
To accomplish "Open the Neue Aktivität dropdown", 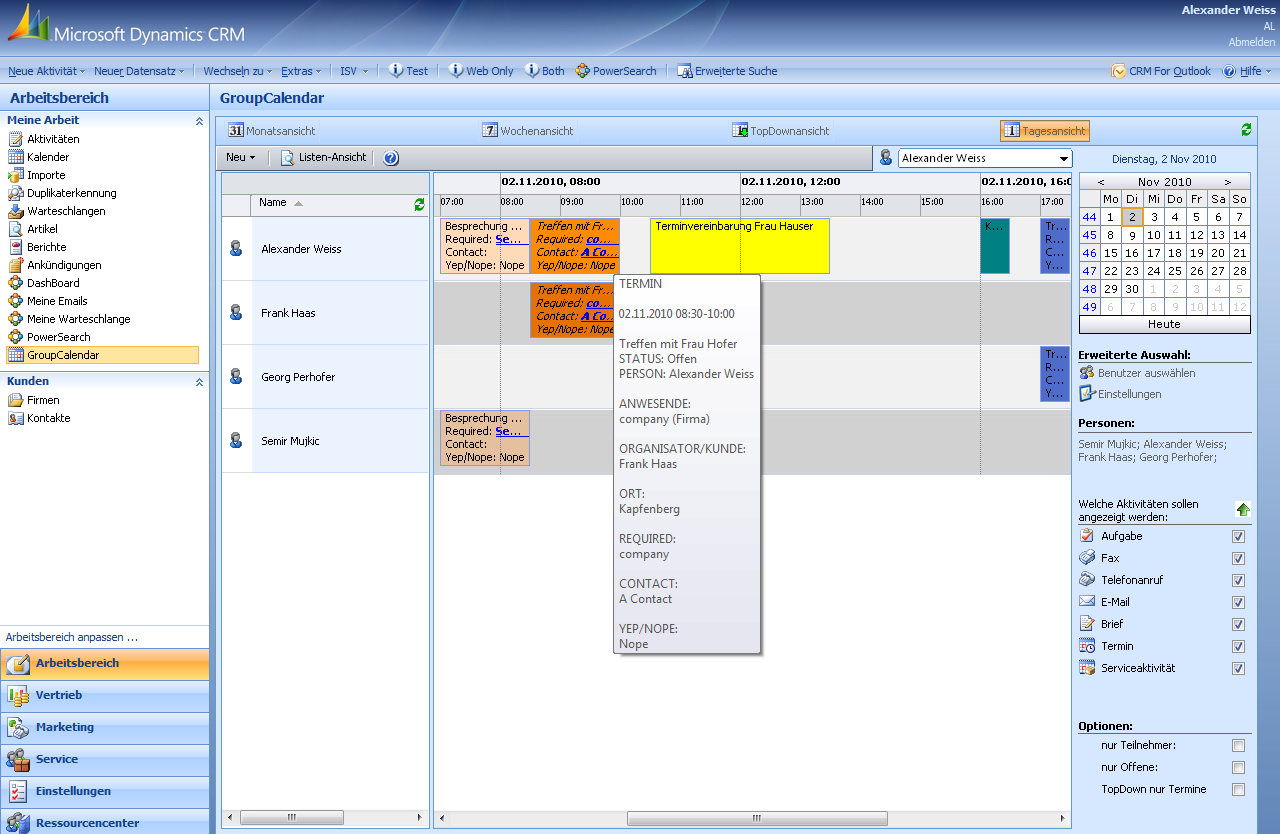I will pyautogui.click(x=47, y=71).
